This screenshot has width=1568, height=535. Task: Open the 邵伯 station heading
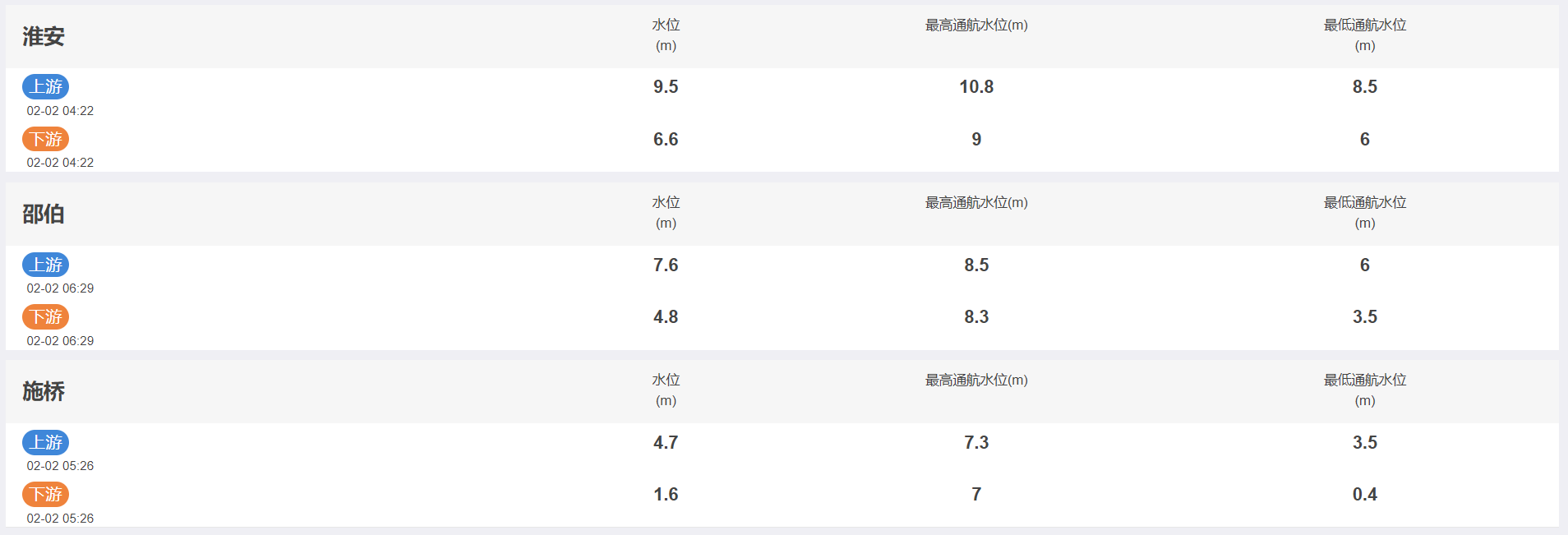click(44, 214)
